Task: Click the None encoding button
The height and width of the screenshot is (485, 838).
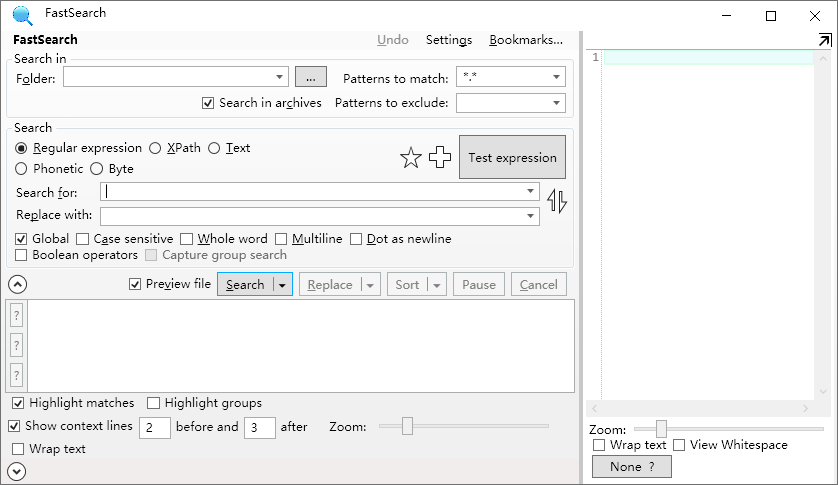Action: [x=631, y=466]
